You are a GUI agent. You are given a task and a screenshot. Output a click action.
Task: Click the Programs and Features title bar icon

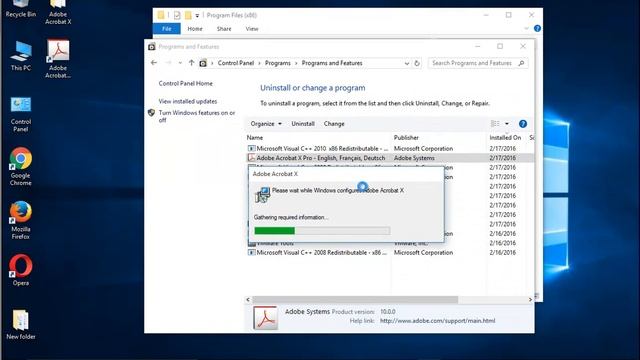click(x=152, y=47)
